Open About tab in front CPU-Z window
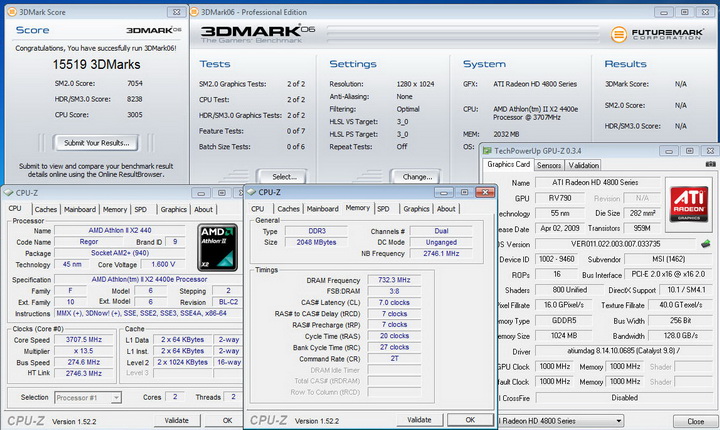Screen dimensions: 720x430 (x=446, y=209)
